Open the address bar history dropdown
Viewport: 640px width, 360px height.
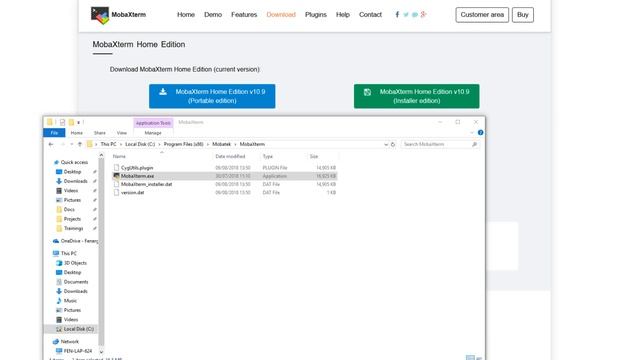(386, 144)
